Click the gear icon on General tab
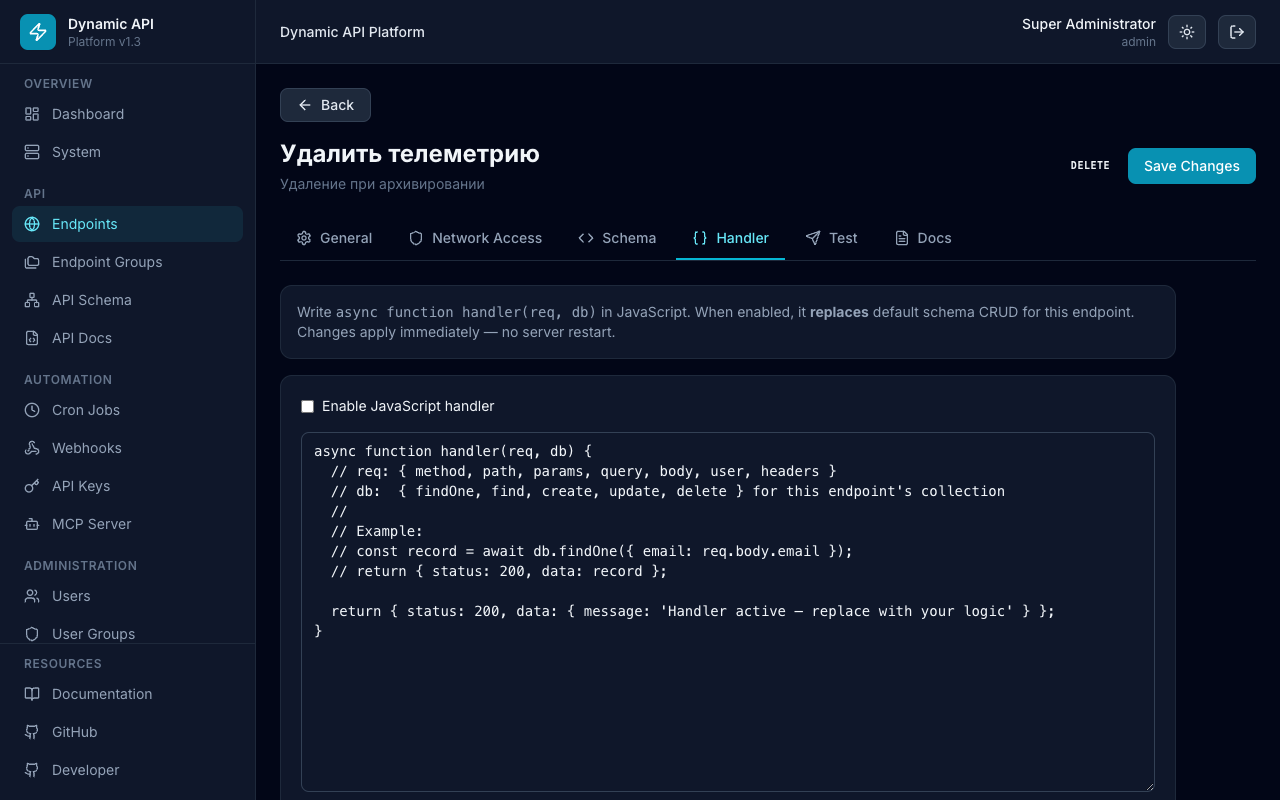Viewport: 1280px width, 800px height. tap(304, 238)
